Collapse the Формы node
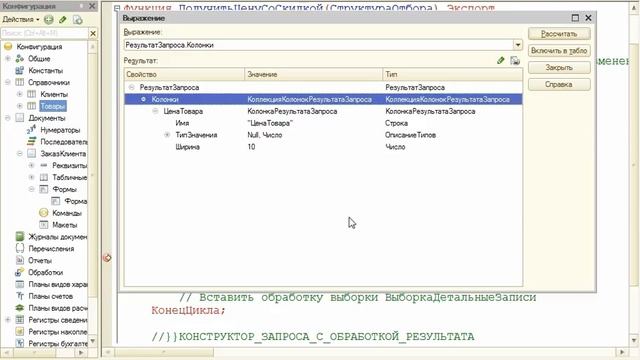Viewport: 640px width, 360px height. click(31, 189)
